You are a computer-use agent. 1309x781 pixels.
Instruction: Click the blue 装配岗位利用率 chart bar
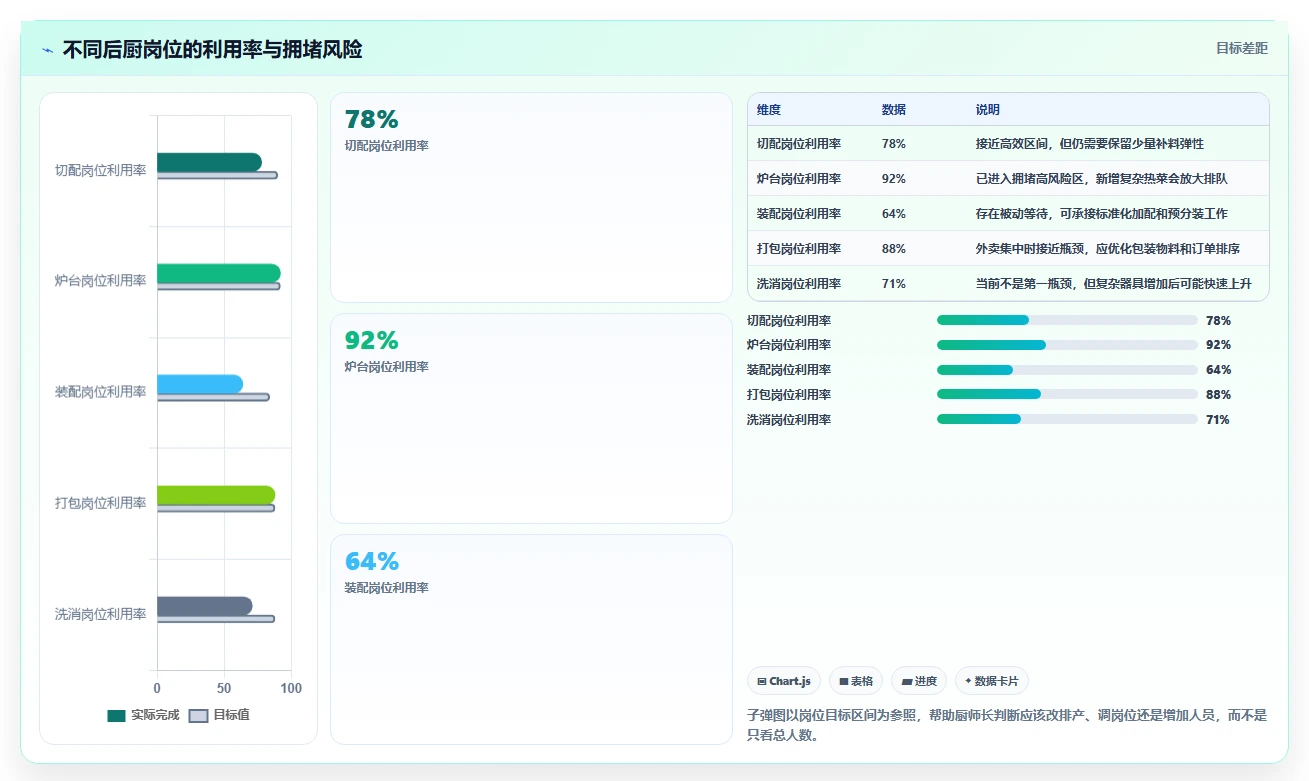200,384
